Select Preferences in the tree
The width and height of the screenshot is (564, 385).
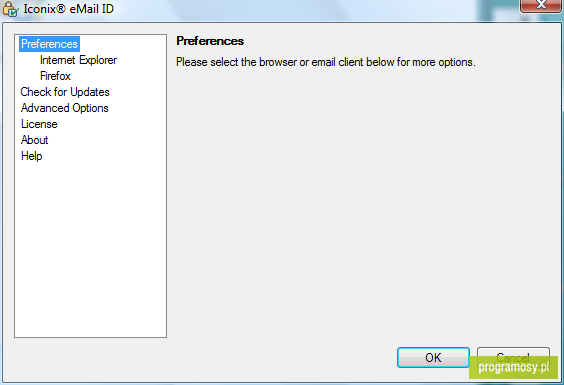(x=49, y=44)
